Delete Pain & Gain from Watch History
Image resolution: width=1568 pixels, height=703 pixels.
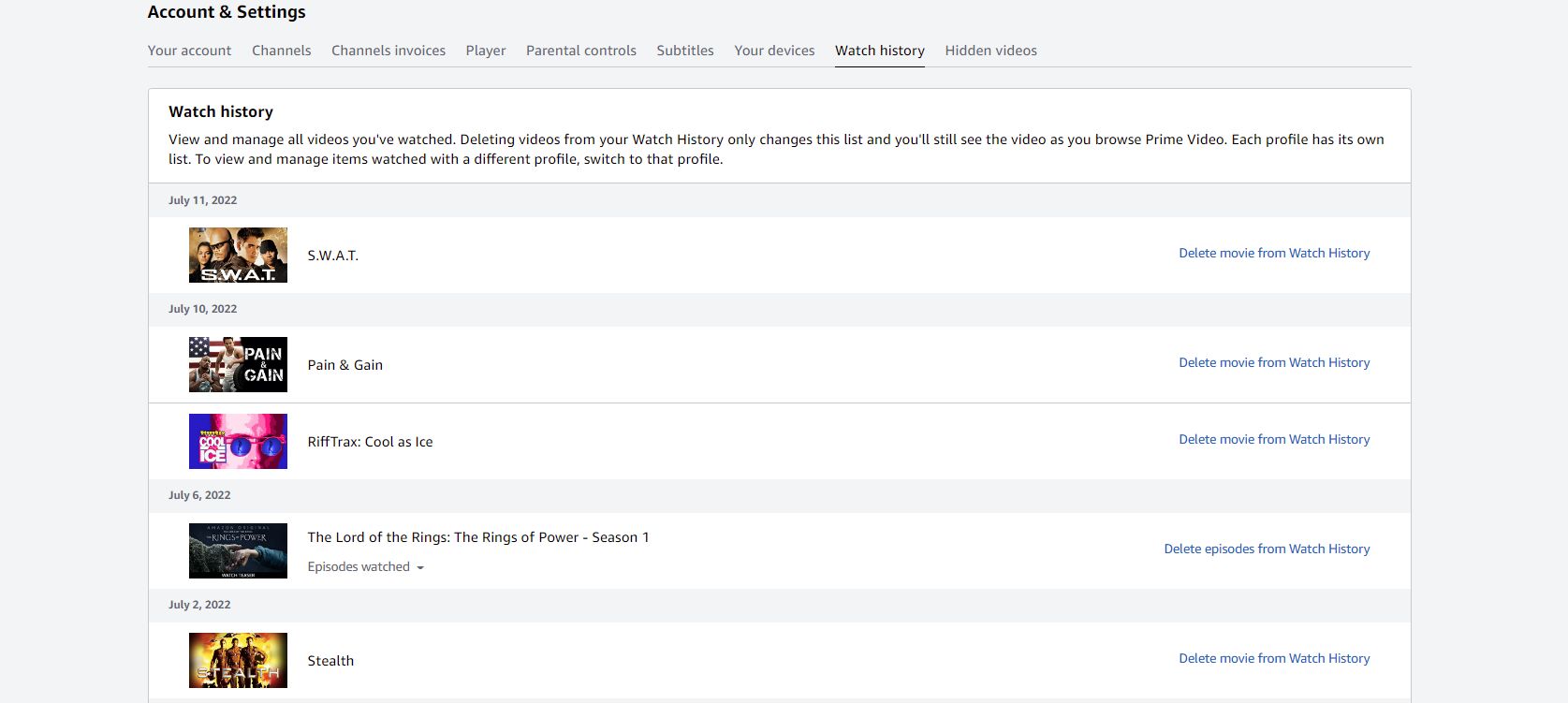click(x=1273, y=363)
